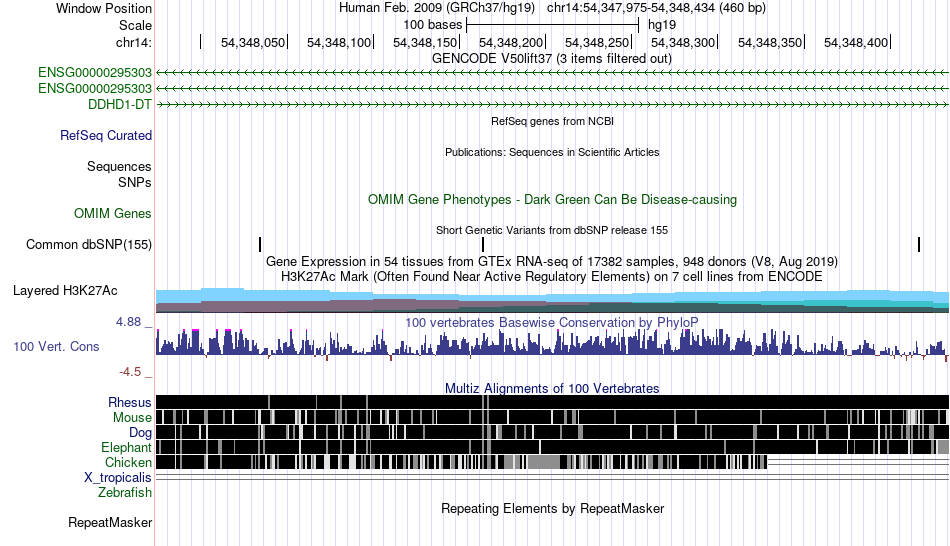
Task: Click the layered H3K27Ac signal graph
Action: click(553, 301)
